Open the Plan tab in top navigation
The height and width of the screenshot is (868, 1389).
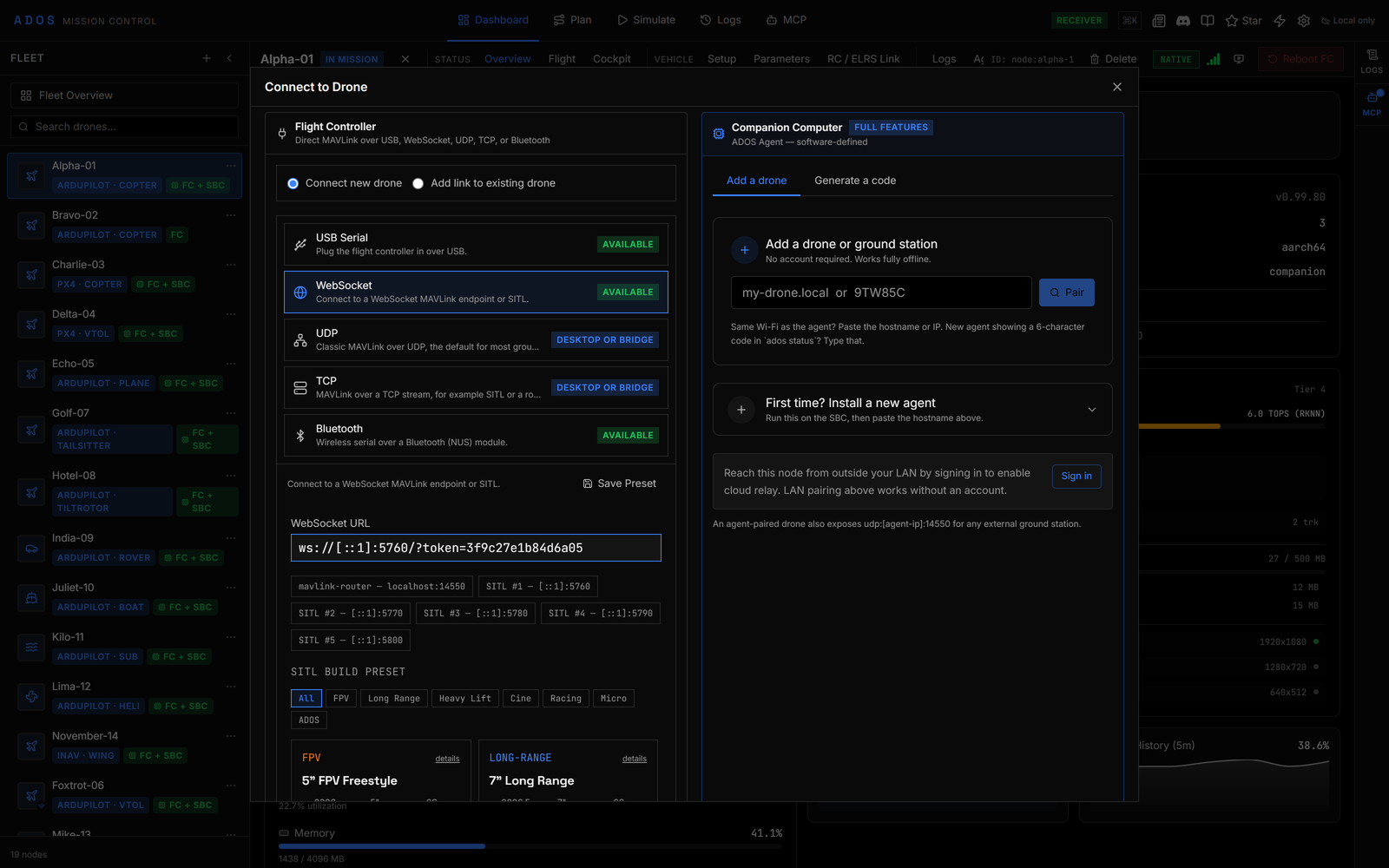(573, 20)
